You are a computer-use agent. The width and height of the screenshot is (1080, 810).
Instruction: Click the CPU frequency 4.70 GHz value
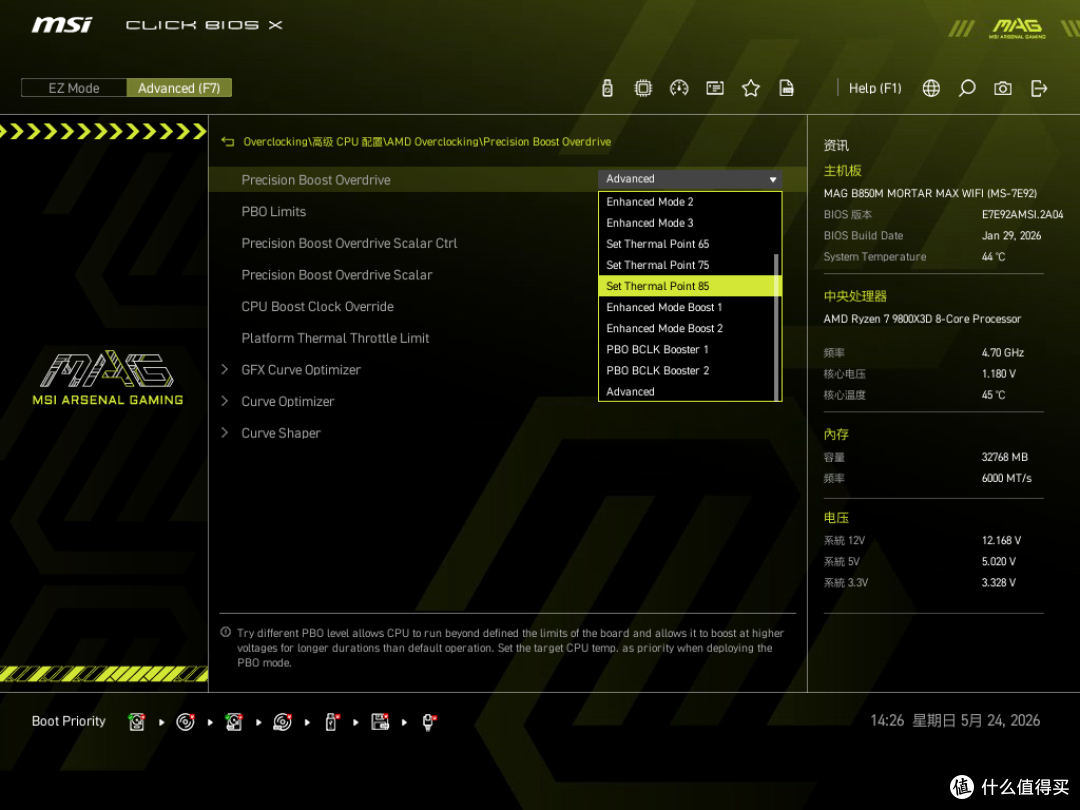(1002, 353)
